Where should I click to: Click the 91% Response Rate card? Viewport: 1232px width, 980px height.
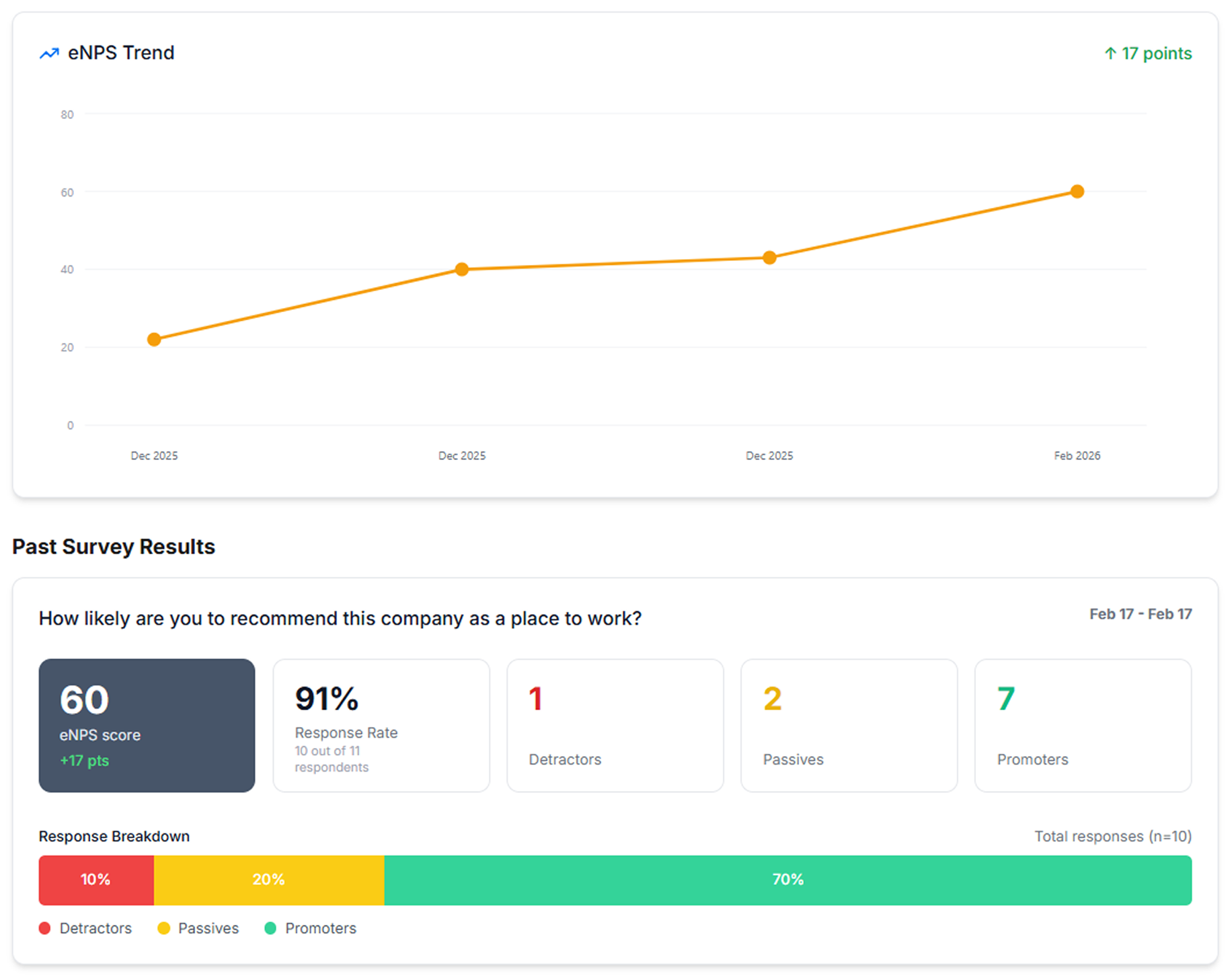[381, 725]
